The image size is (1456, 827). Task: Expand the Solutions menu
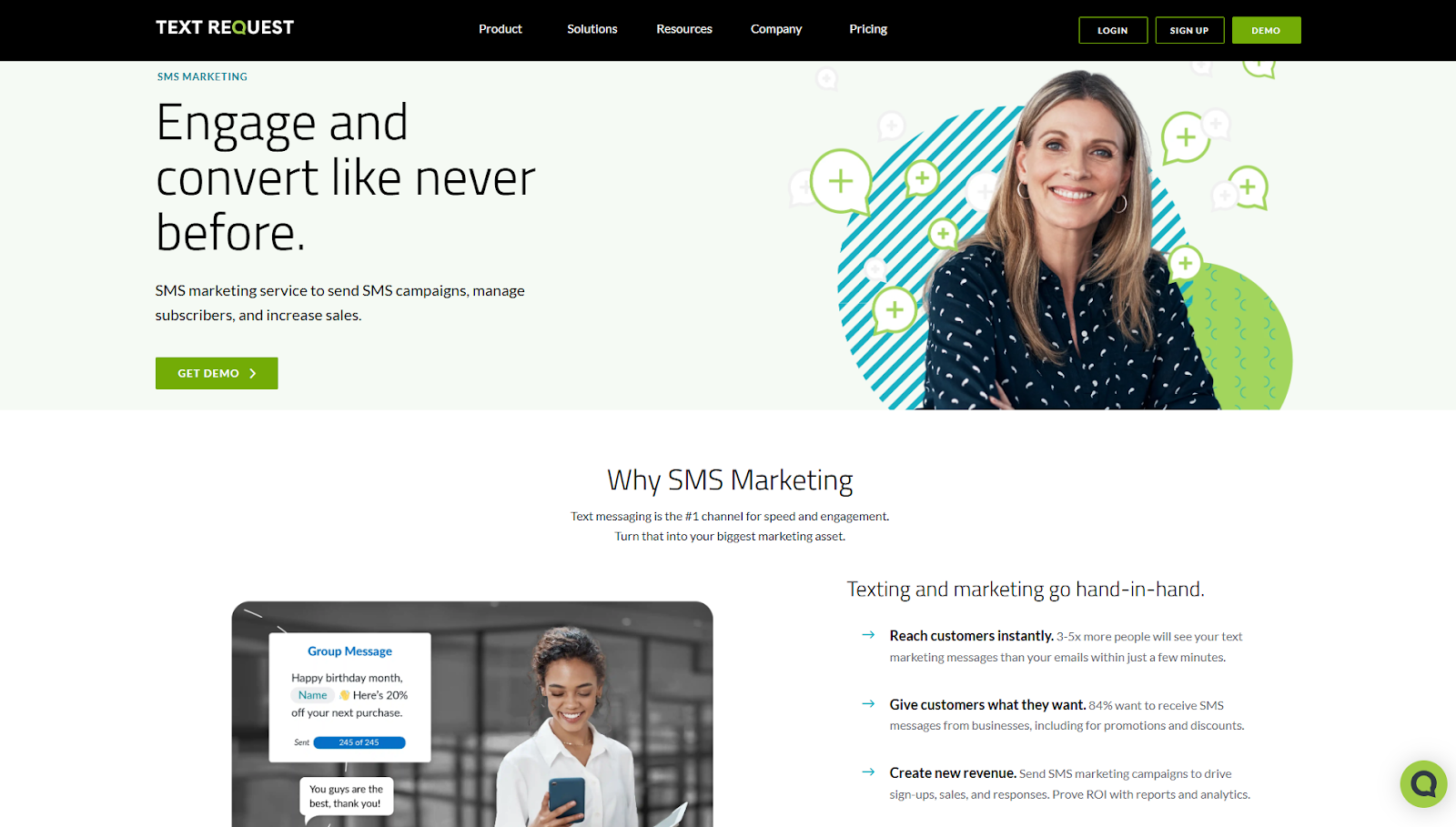pos(591,29)
